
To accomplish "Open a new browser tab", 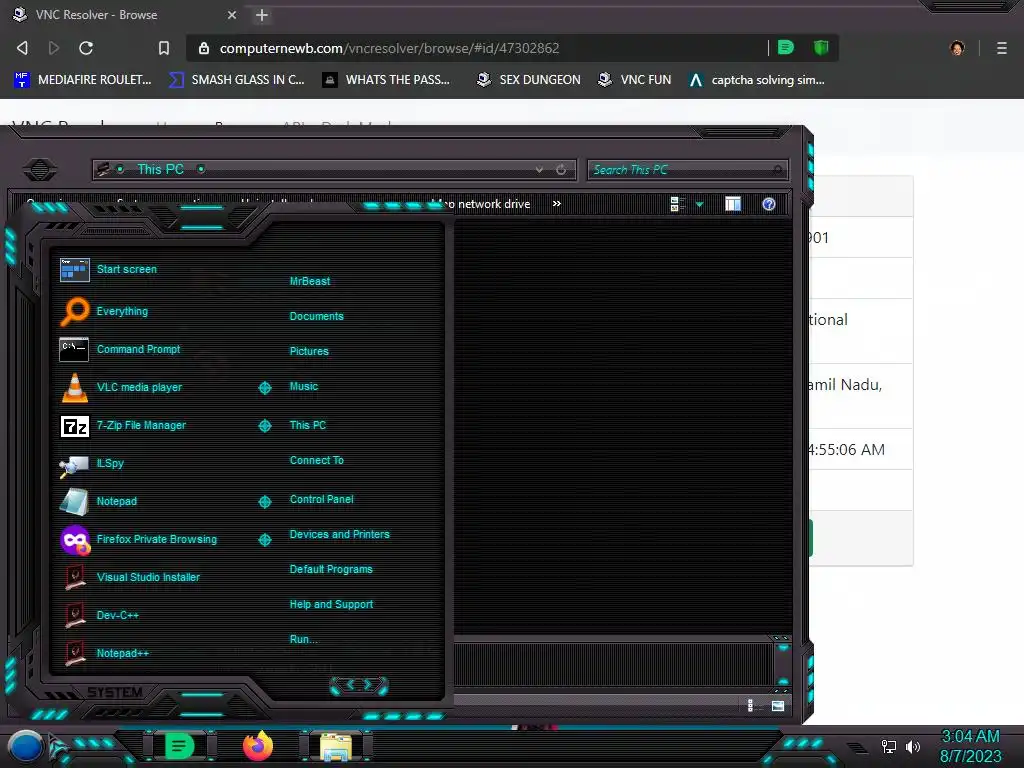I will pos(262,15).
